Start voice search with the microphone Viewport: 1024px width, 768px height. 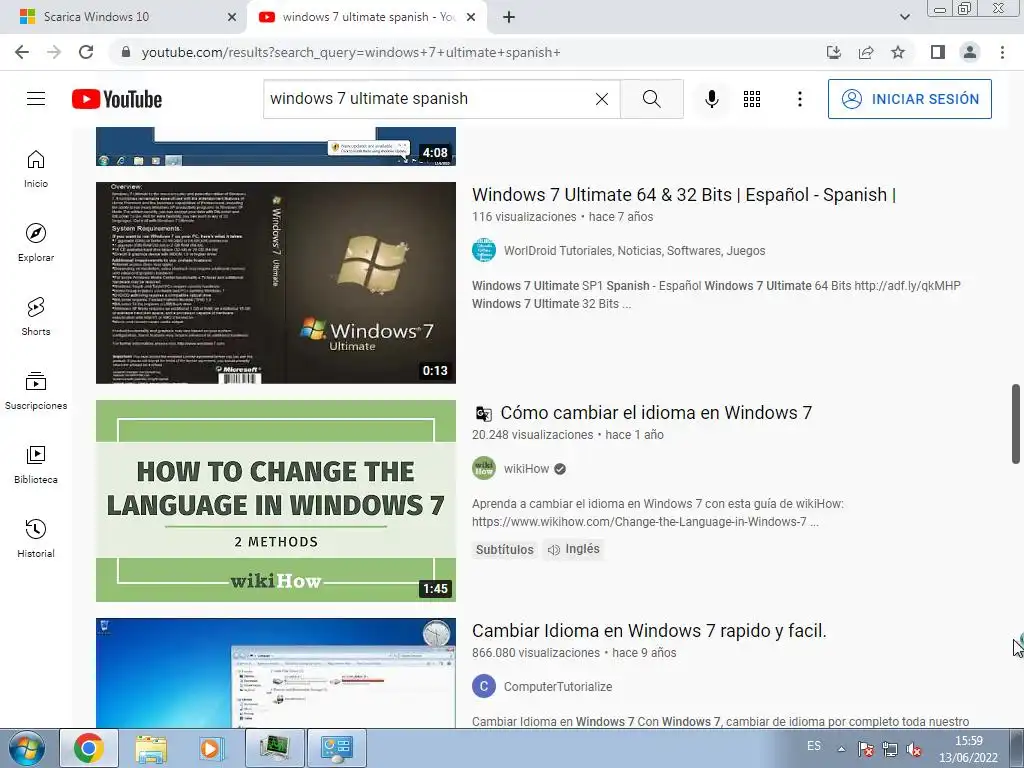point(712,99)
